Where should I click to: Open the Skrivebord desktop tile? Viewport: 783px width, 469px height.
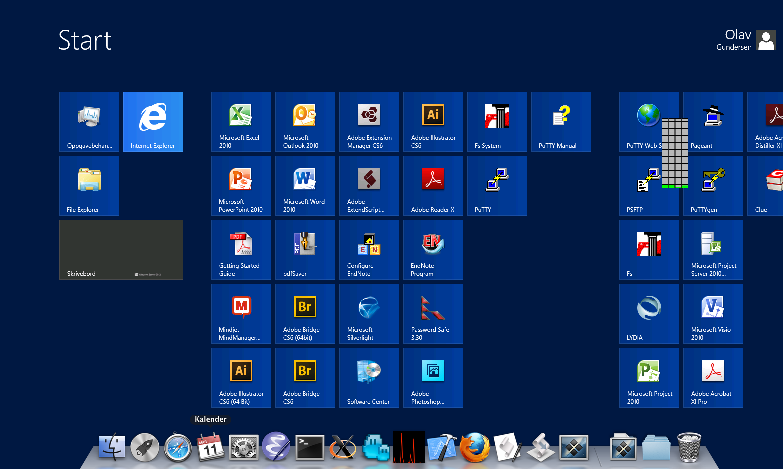click(121, 250)
